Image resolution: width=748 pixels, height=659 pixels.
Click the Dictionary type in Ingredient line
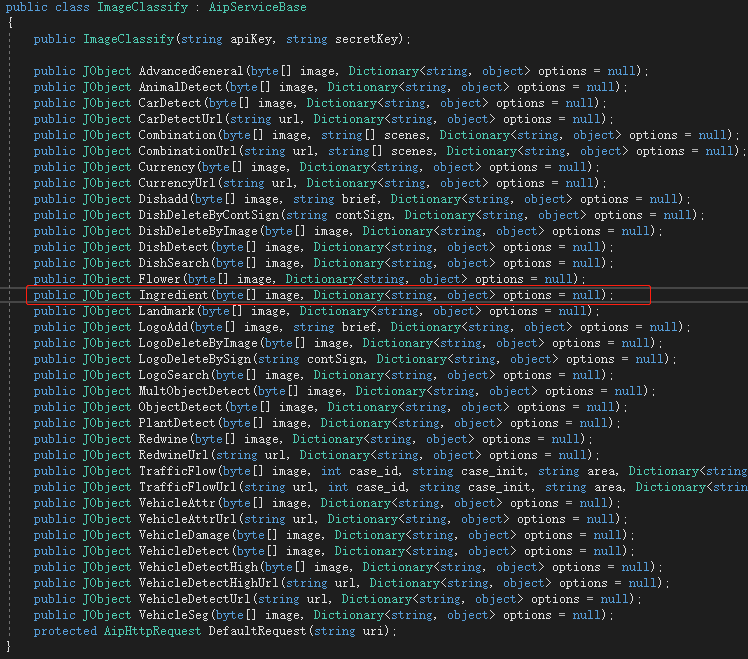[x=348, y=295]
